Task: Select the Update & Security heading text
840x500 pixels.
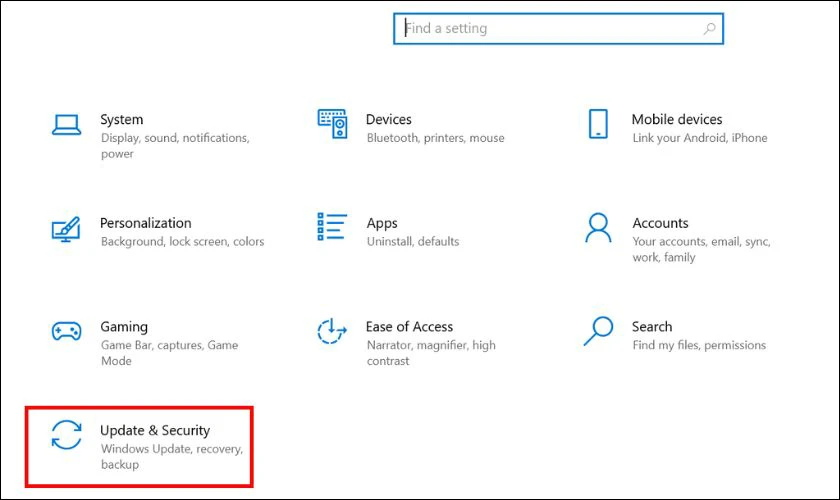Action: click(x=155, y=430)
